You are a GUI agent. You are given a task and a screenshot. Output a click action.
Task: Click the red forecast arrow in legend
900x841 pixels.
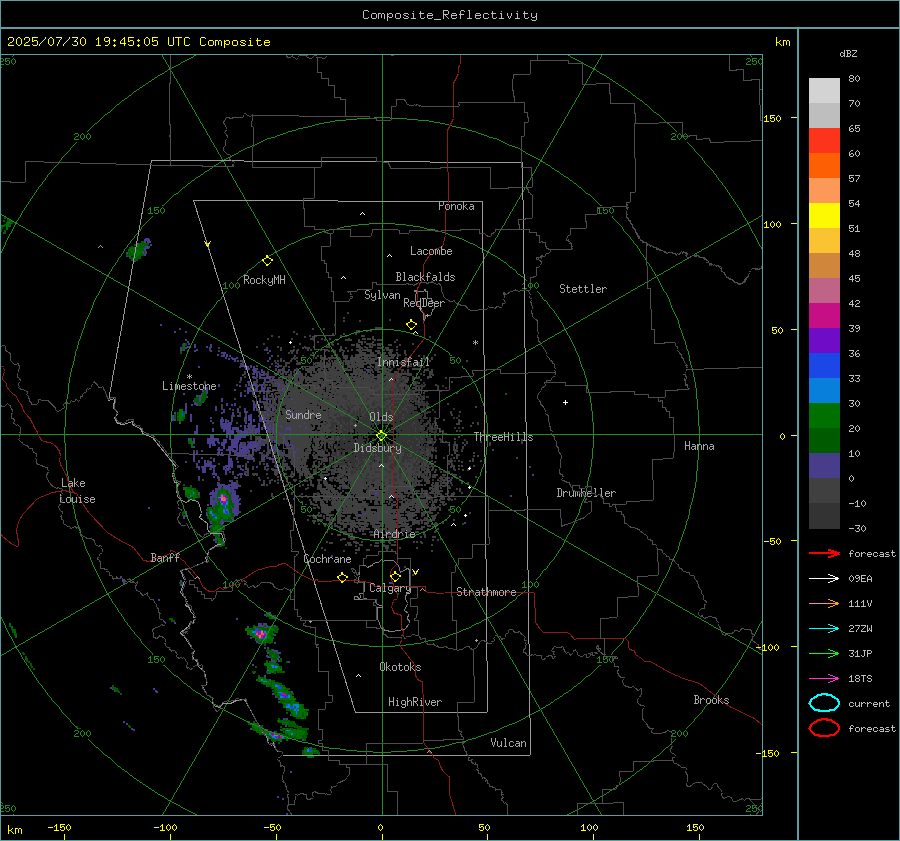(824, 553)
